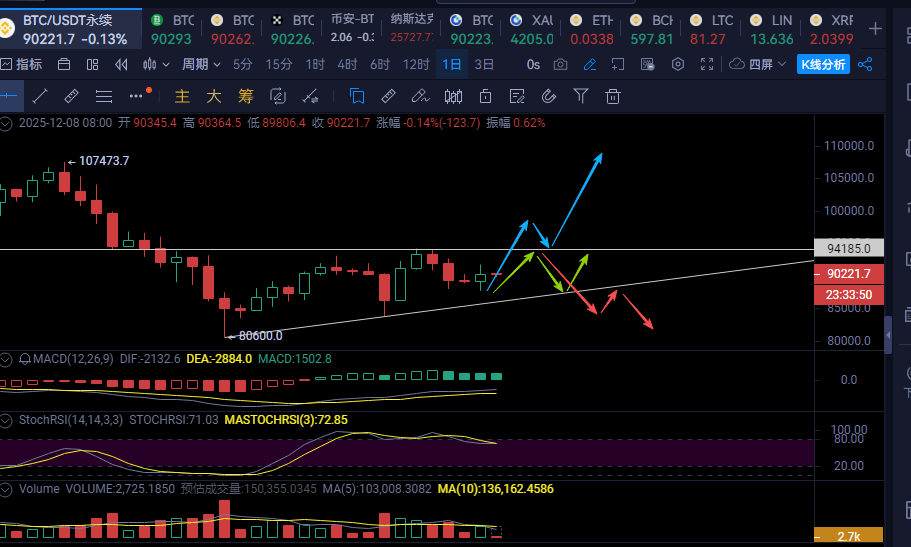Click the screenshot camera icon

pyautogui.click(x=560, y=65)
